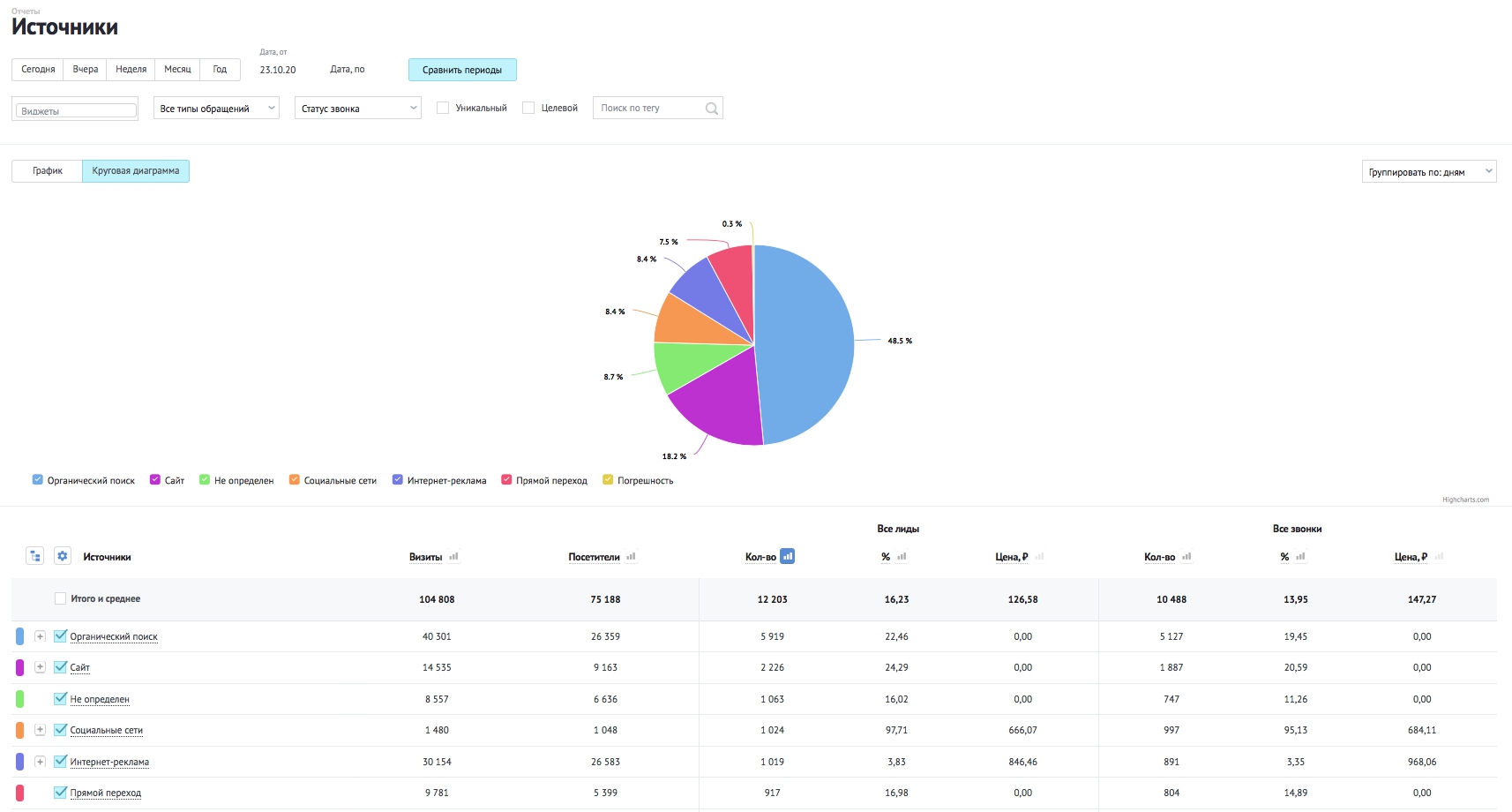Open the table settings gear icon

coord(62,556)
